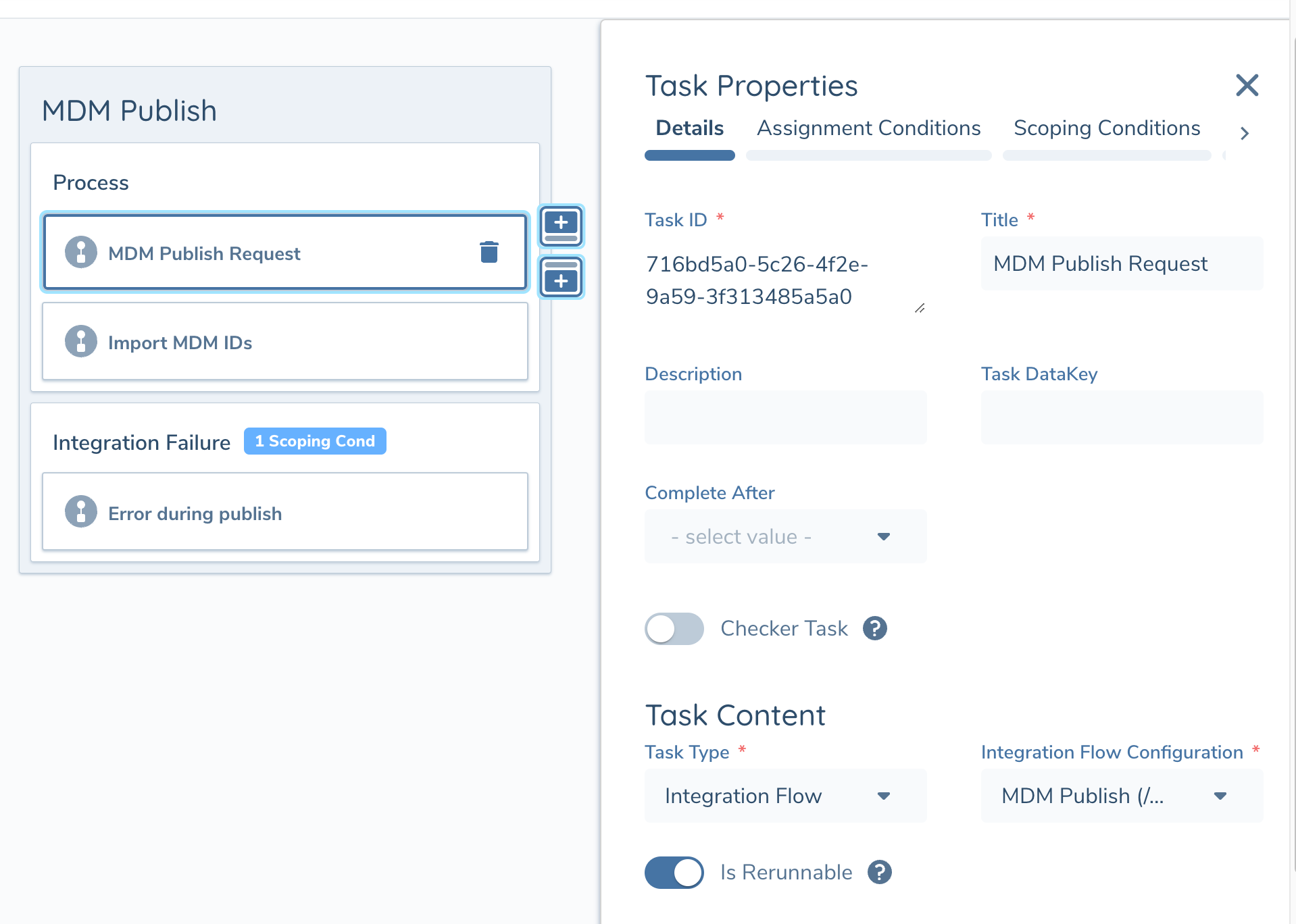Click the 1 Scoping Cond badge
The image size is (1296, 924).
click(x=314, y=441)
